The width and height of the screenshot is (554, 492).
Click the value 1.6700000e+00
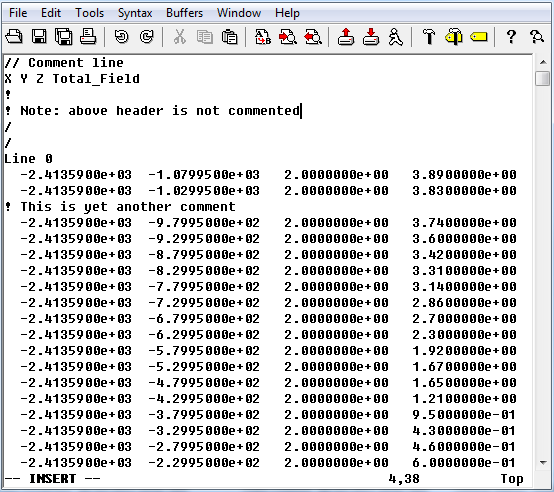coord(465,367)
